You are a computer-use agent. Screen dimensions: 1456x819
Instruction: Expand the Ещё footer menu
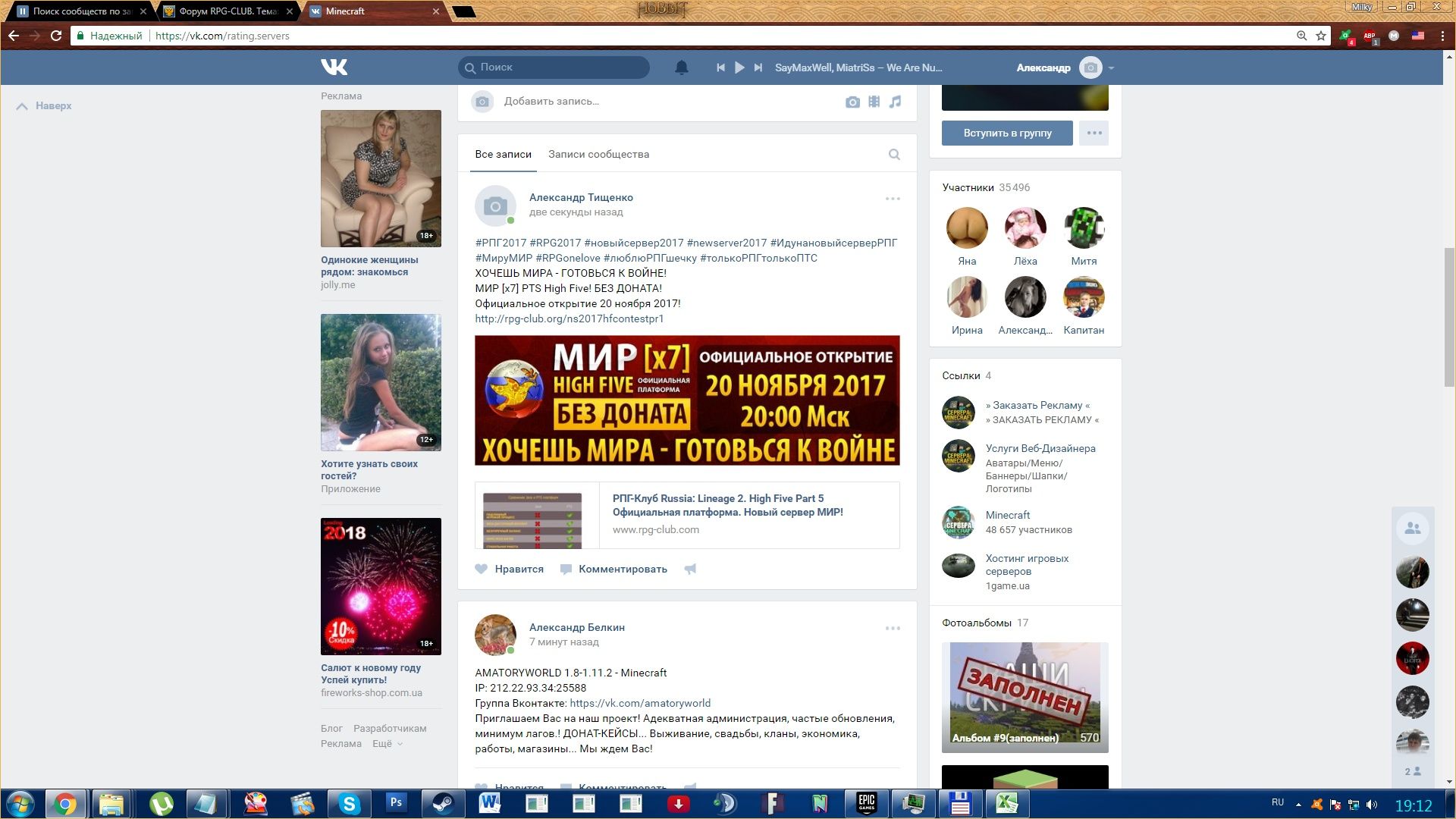pyautogui.click(x=388, y=744)
